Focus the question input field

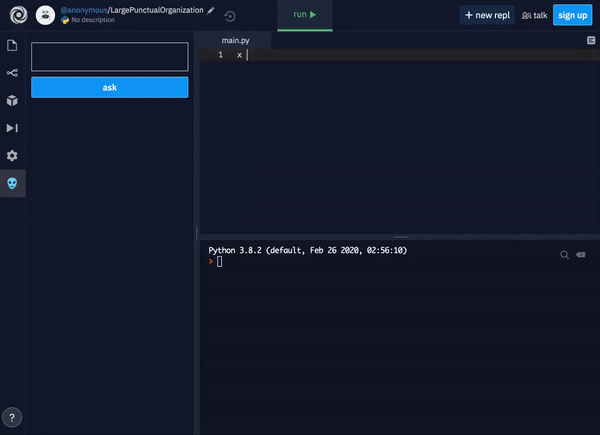[110, 57]
